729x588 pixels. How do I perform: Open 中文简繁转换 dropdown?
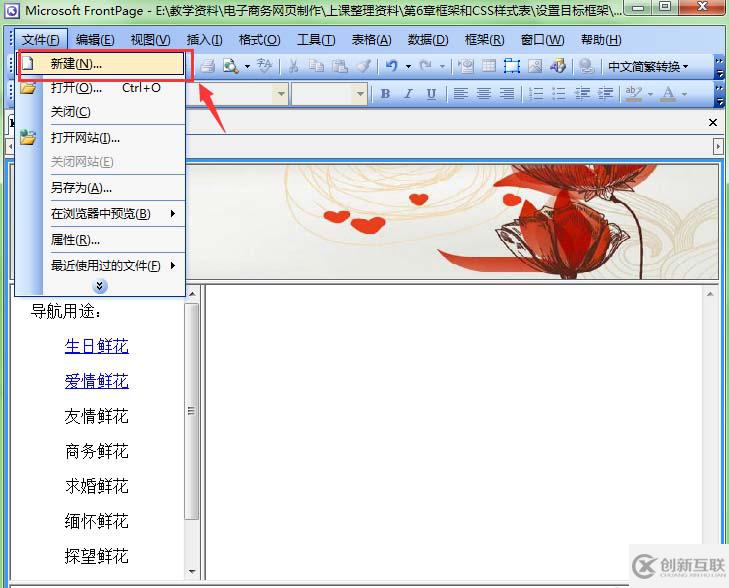tap(648, 66)
